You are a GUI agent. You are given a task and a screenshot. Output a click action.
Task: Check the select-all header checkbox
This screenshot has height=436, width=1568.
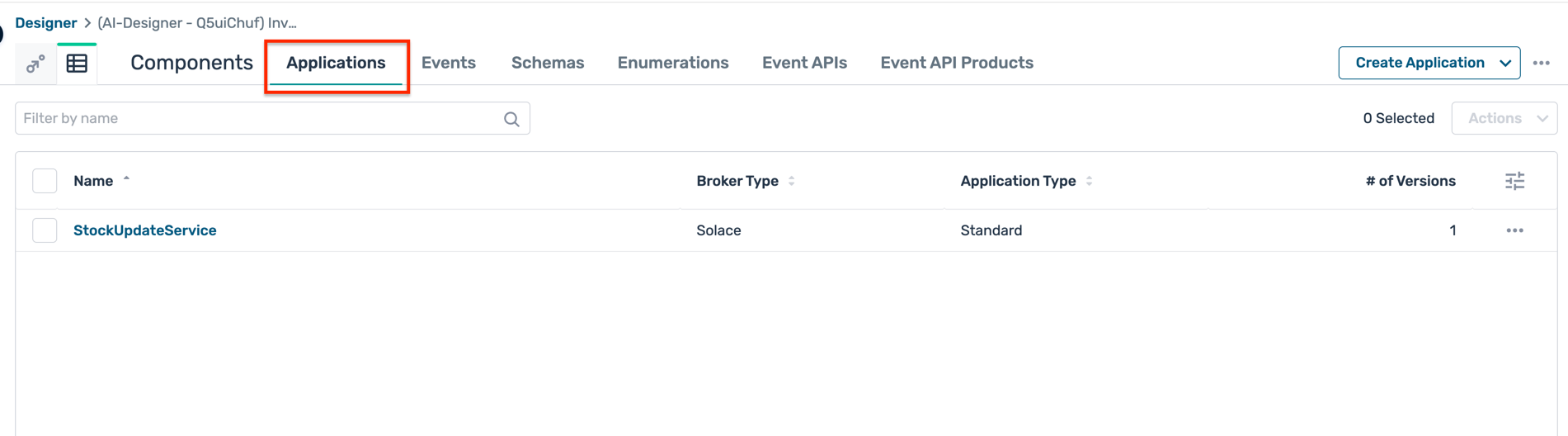pyautogui.click(x=45, y=181)
